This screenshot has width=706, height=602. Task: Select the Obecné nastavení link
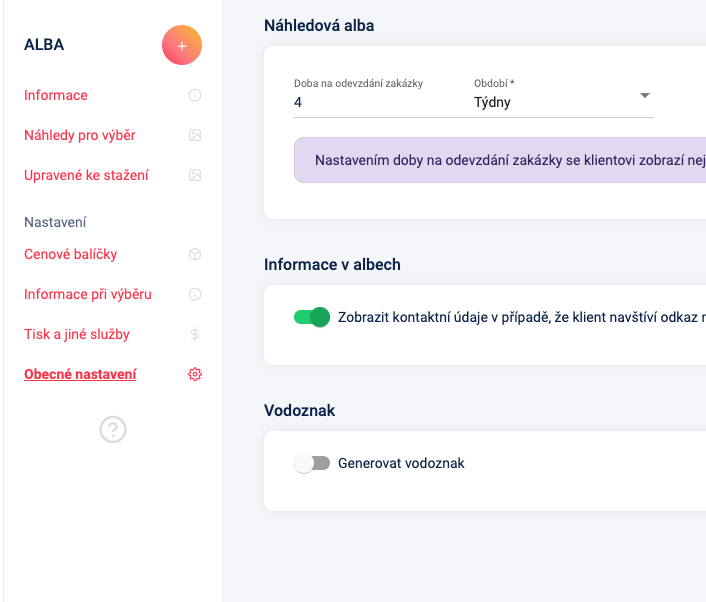click(x=80, y=374)
